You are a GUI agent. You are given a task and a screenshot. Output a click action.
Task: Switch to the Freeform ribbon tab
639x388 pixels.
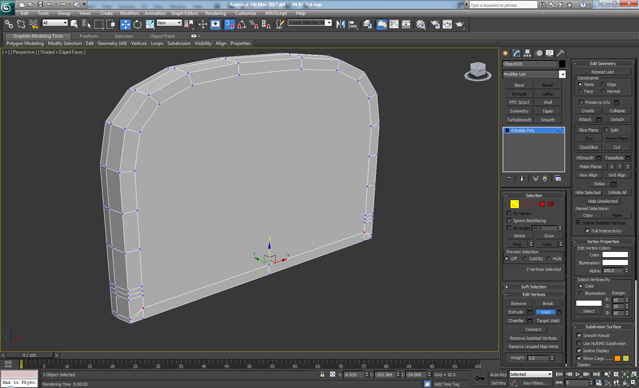pos(88,36)
